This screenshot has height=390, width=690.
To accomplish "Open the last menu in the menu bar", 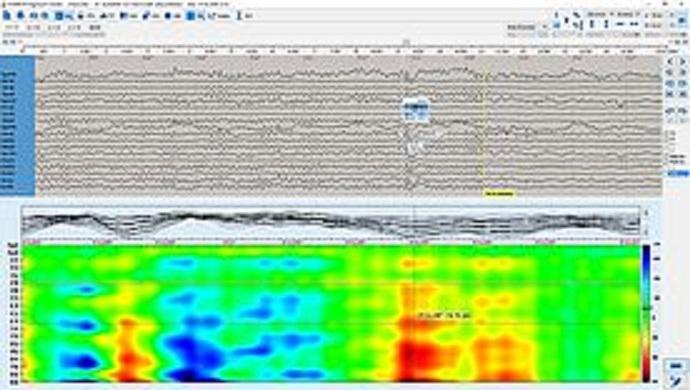I will (x=95, y=27).
